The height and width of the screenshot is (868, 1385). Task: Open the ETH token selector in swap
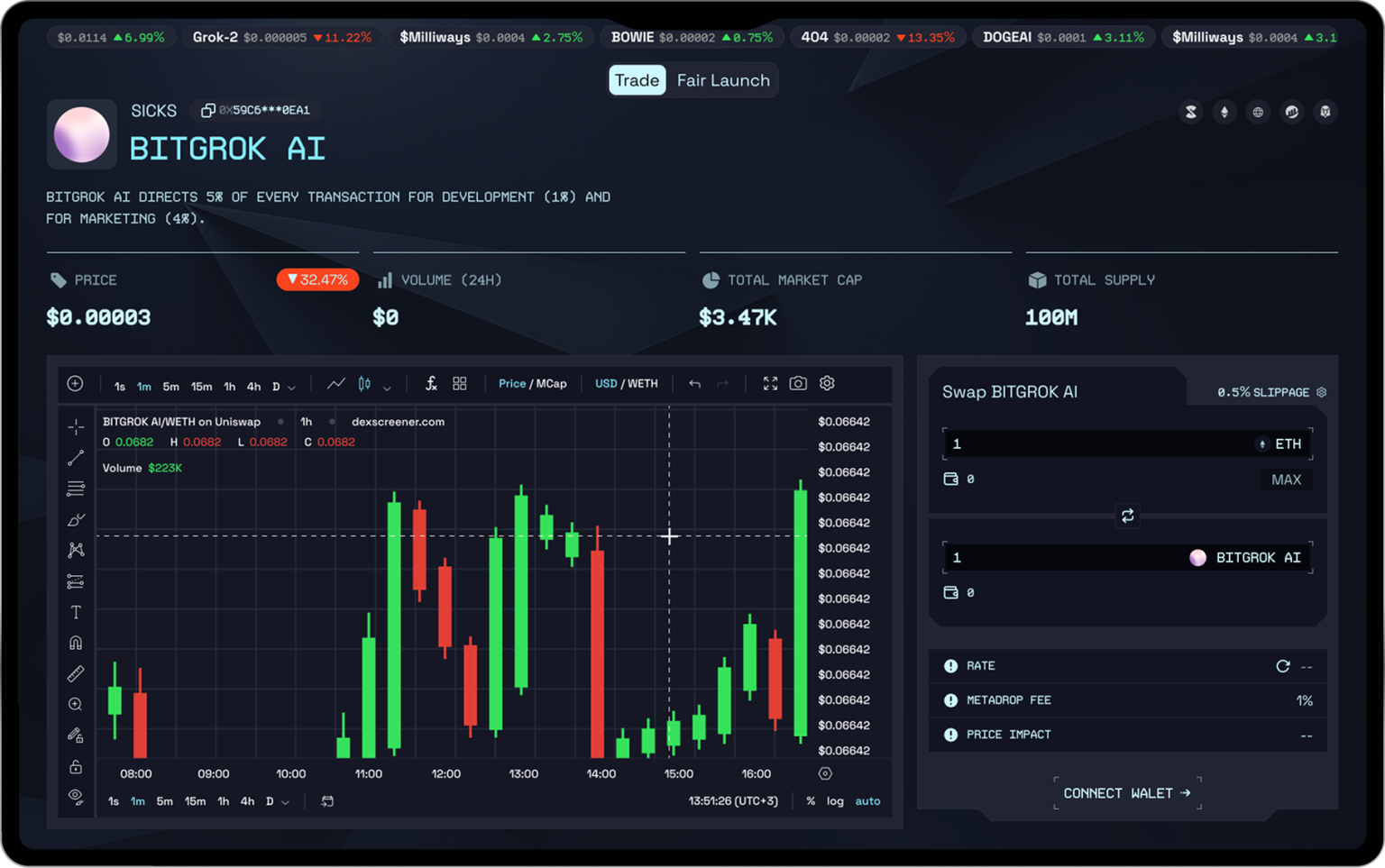click(x=1279, y=444)
